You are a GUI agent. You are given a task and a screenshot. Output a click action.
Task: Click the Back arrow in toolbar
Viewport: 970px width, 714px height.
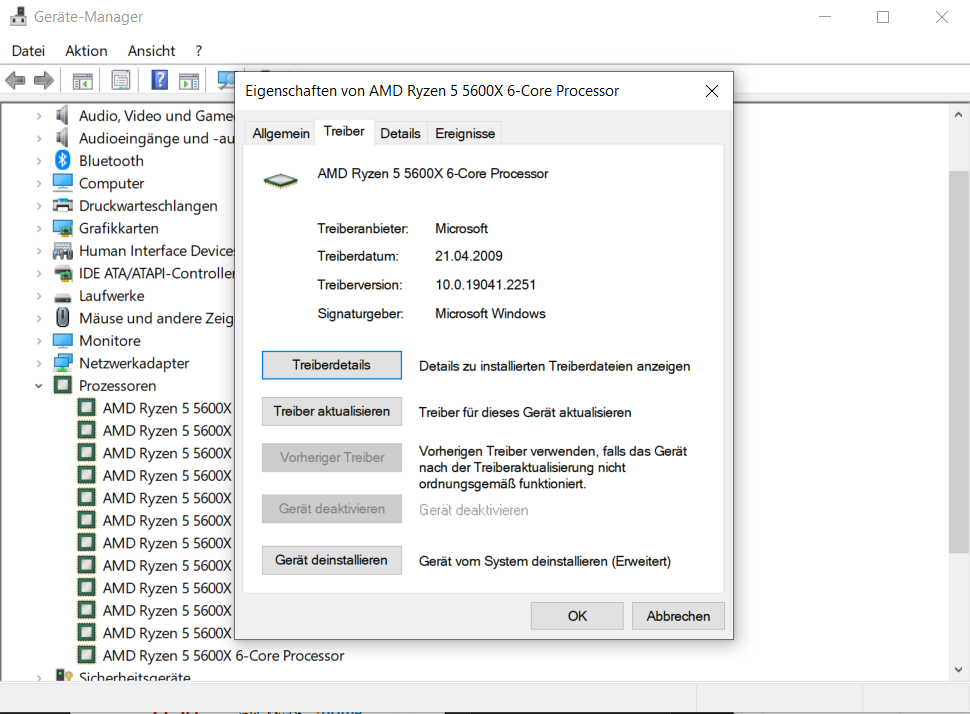click(x=15, y=80)
